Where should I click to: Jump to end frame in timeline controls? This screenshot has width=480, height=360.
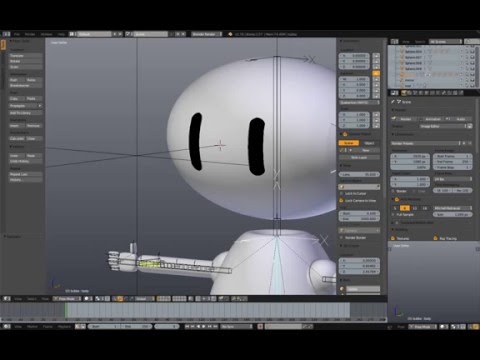pyautogui.click(x=216, y=326)
